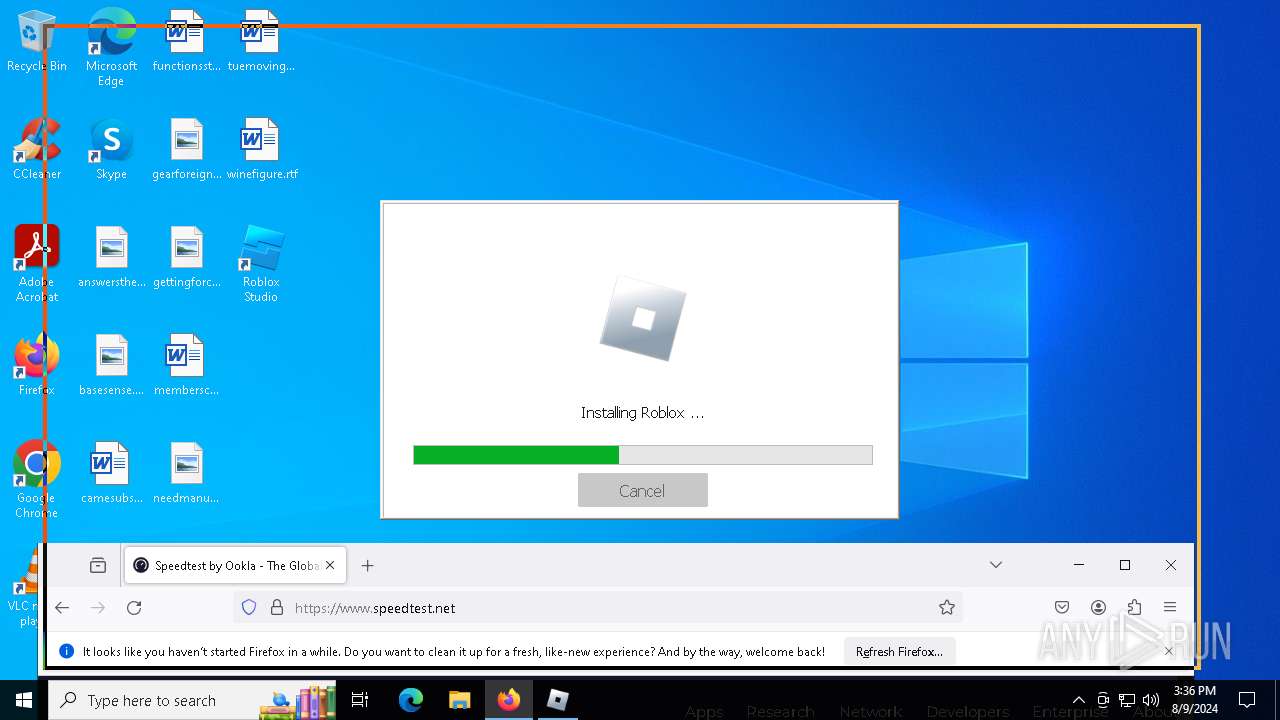Select the winefigure.rtf document icon
The image size is (1280, 720).
[261, 149]
